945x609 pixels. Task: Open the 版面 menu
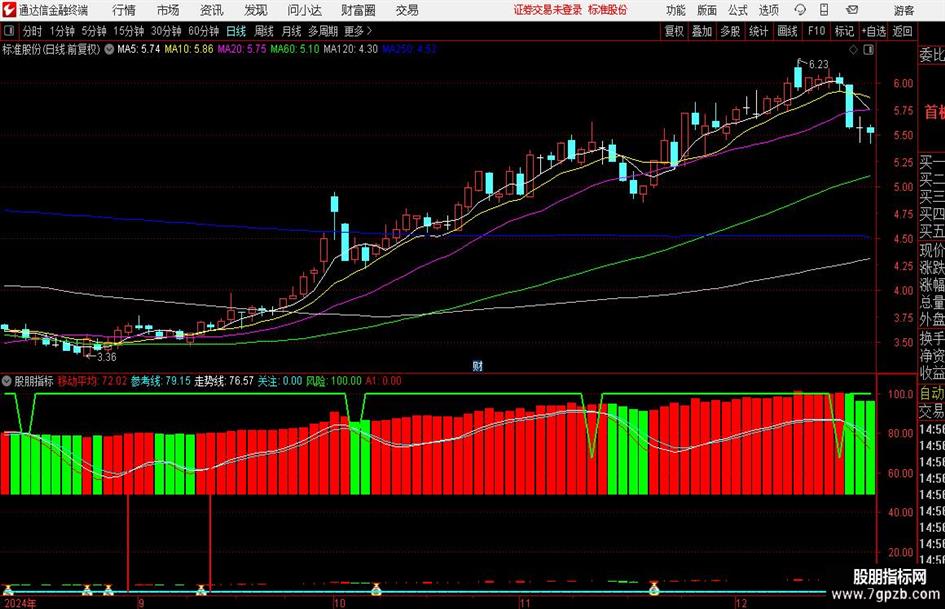(707, 10)
